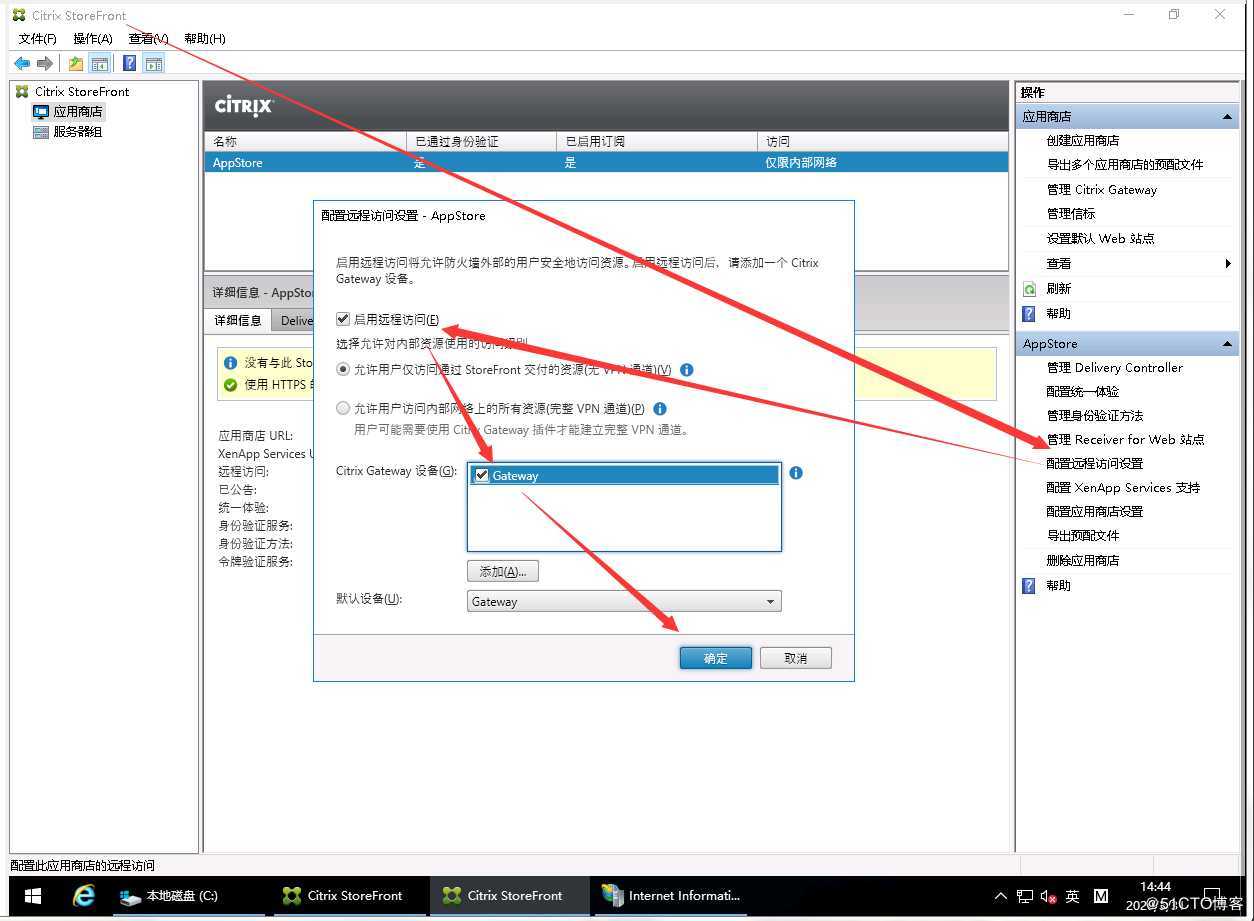1254x921 pixels.
Task: Click the 名称 column header
Action: (305, 142)
